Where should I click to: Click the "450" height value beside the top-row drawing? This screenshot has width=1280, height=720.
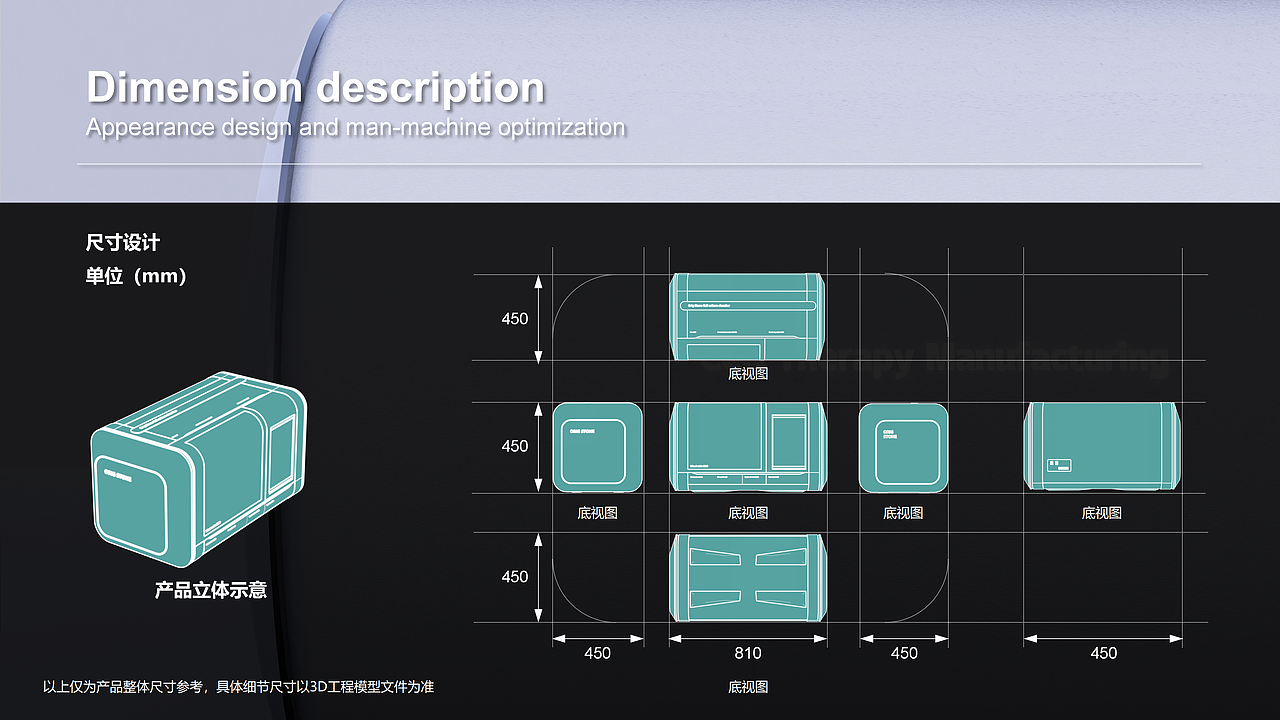[x=515, y=319]
